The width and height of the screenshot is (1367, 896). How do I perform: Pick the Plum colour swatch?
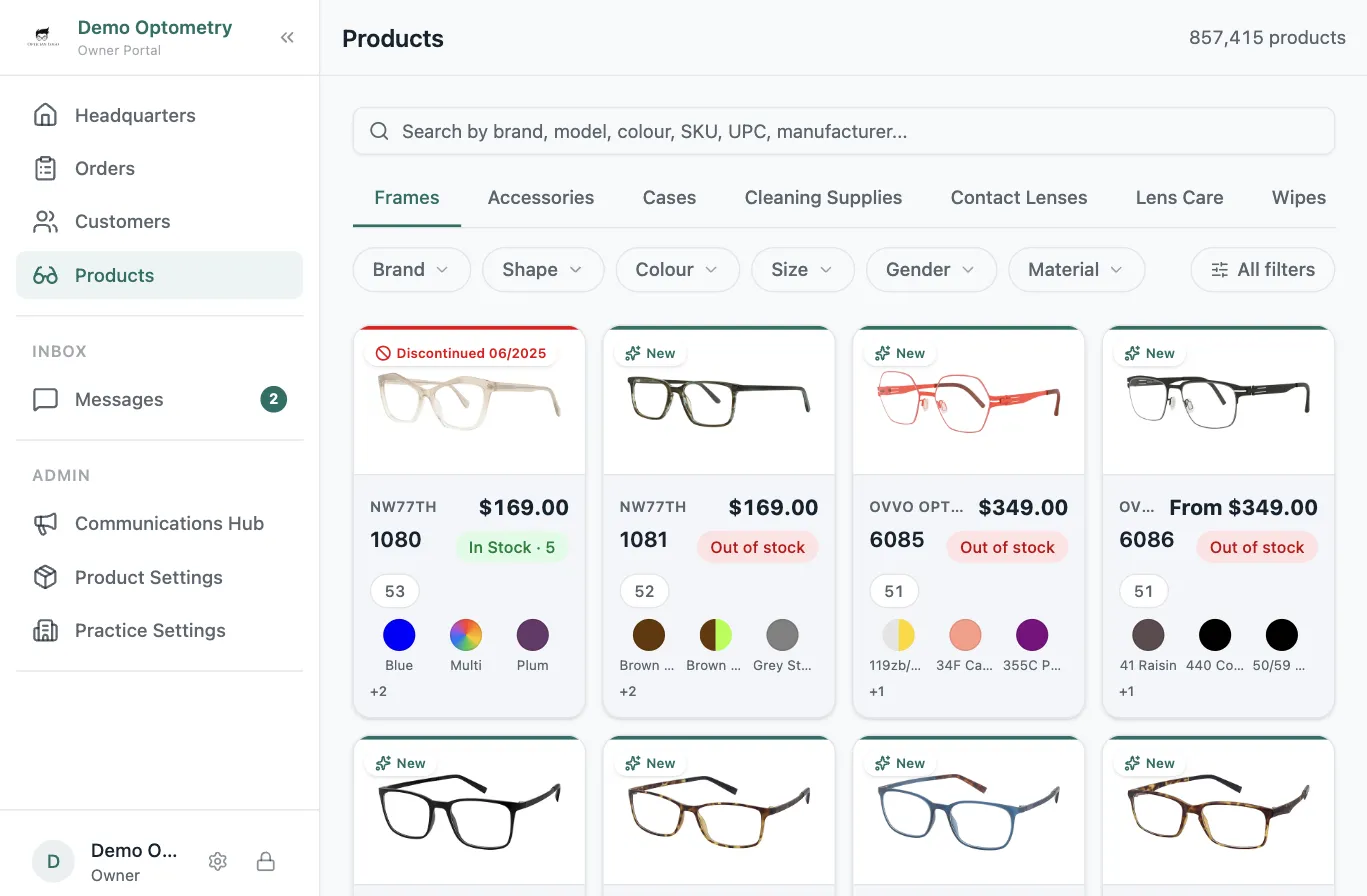532,634
